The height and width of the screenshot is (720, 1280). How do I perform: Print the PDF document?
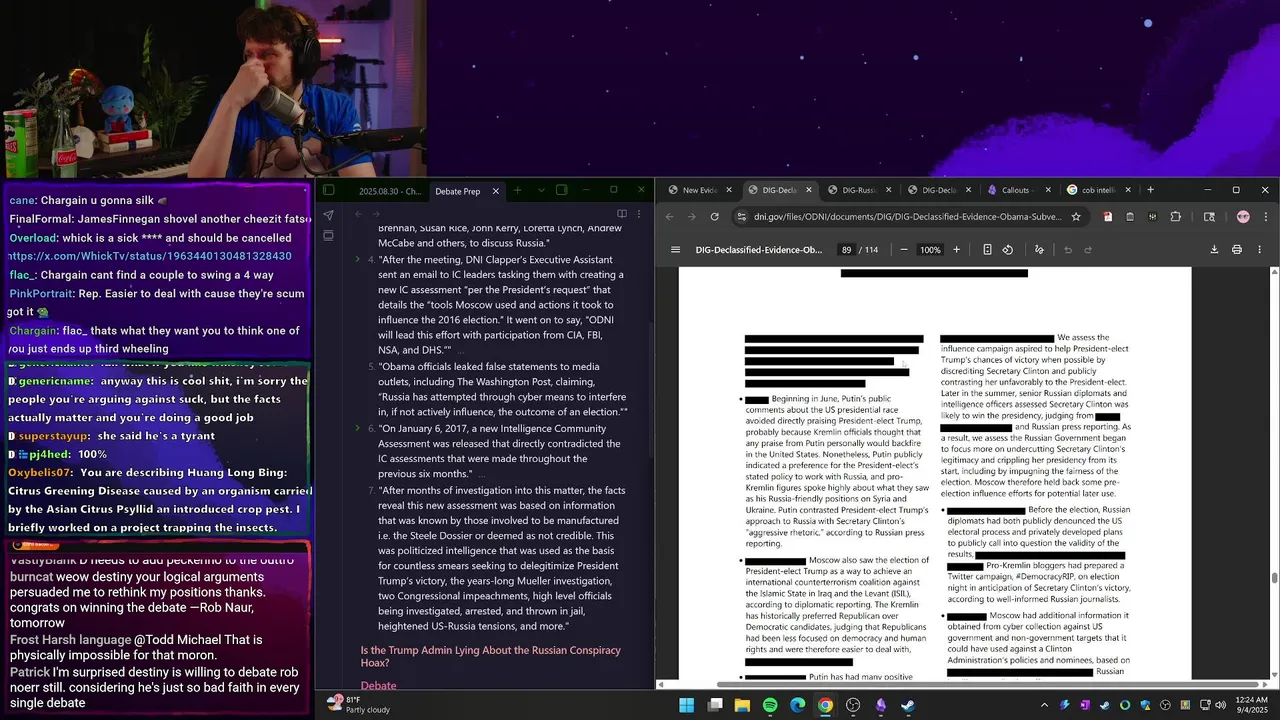point(1237,250)
